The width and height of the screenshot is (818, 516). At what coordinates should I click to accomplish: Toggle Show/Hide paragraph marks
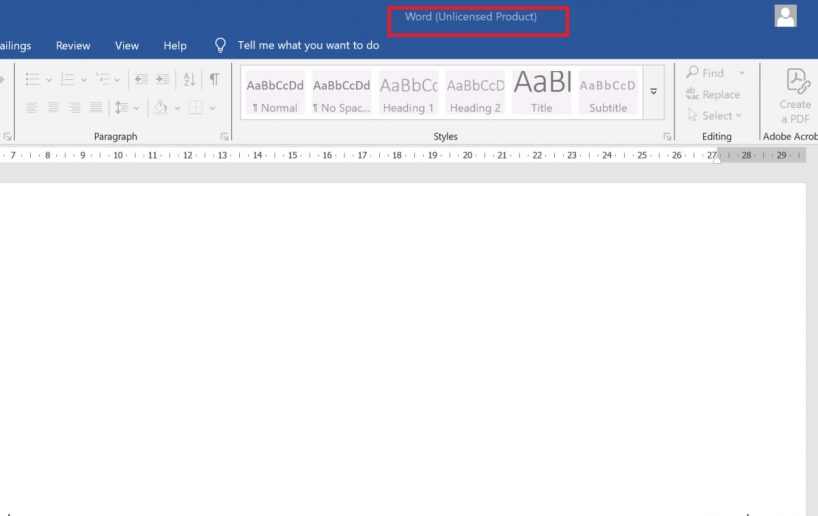pyautogui.click(x=214, y=79)
